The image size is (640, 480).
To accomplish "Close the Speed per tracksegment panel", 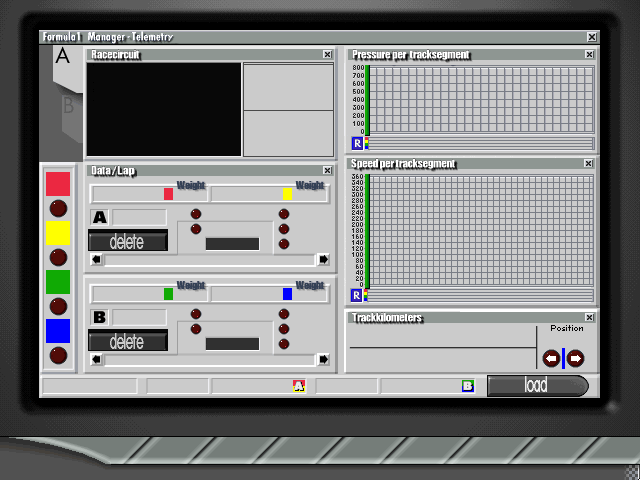I will [x=588, y=163].
